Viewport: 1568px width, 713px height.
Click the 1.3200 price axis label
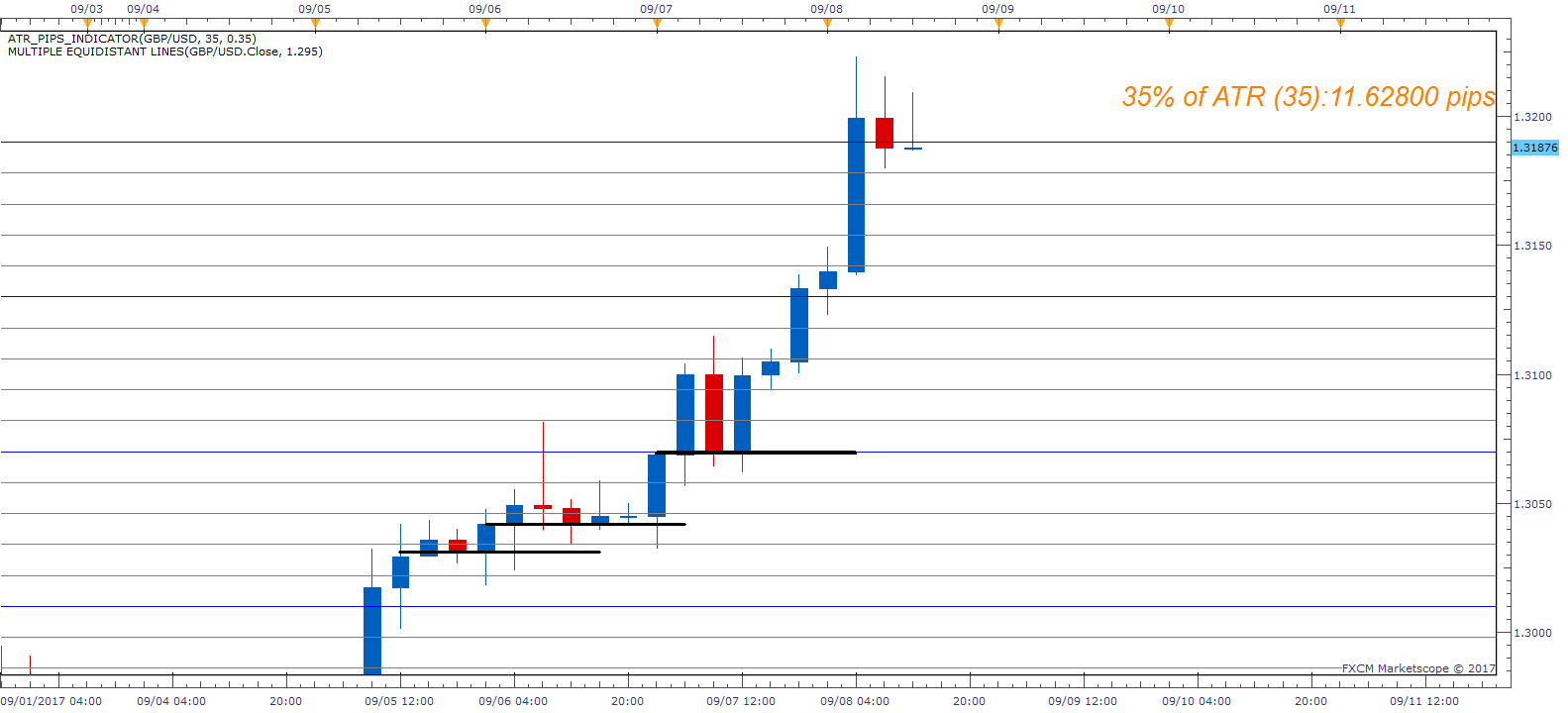pos(1533,117)
